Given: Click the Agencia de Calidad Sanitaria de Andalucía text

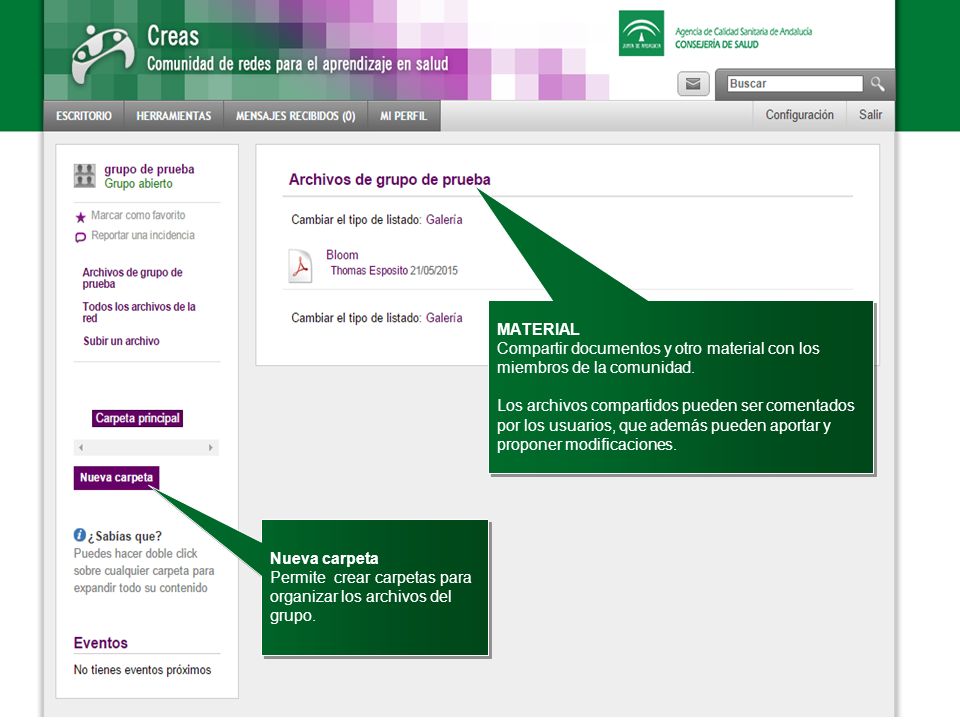Looking at the screenshot, I should point(743,31).
